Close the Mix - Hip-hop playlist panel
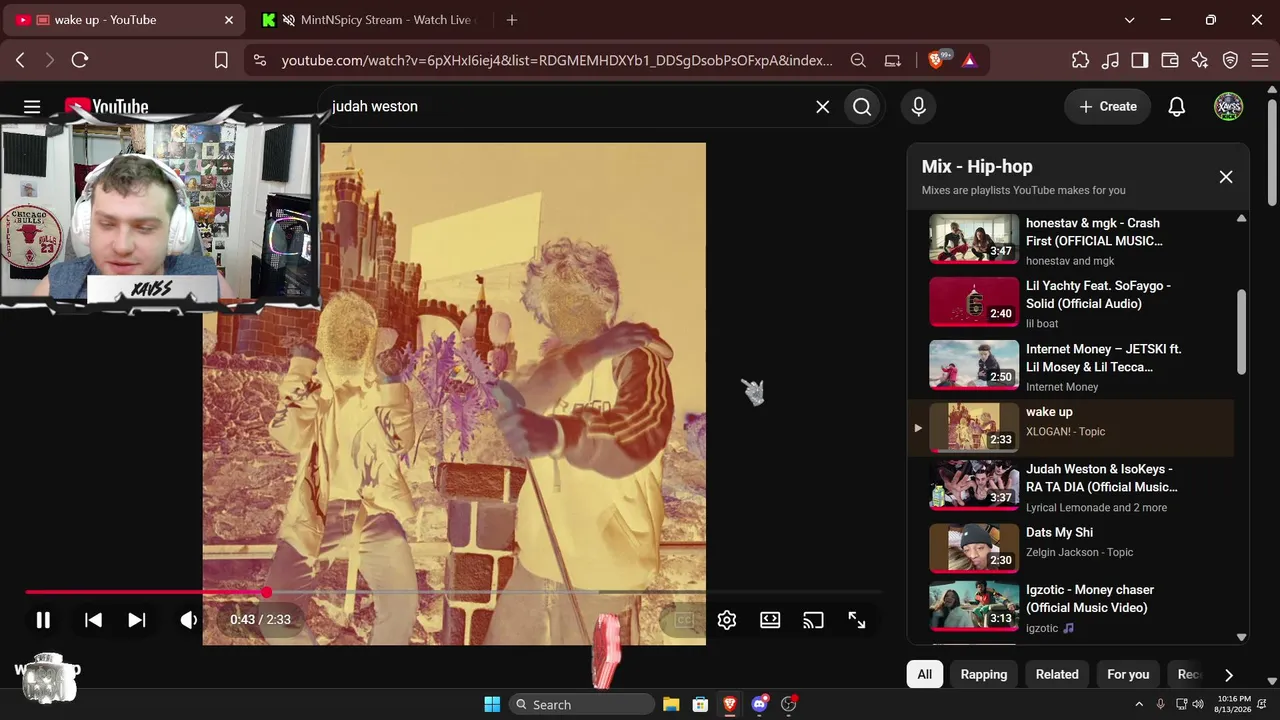1280x720 pixels. [1226, 177]
